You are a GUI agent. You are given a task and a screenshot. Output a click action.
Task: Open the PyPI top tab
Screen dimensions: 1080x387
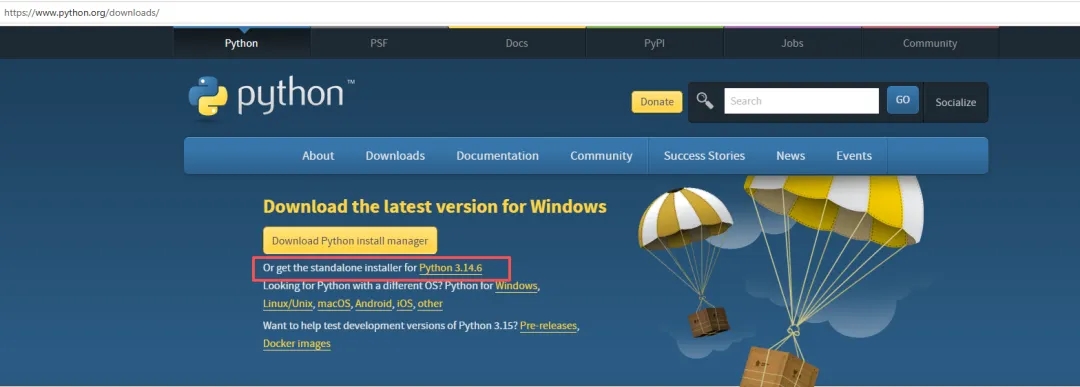pyautogui.click(x=654, y=43)
